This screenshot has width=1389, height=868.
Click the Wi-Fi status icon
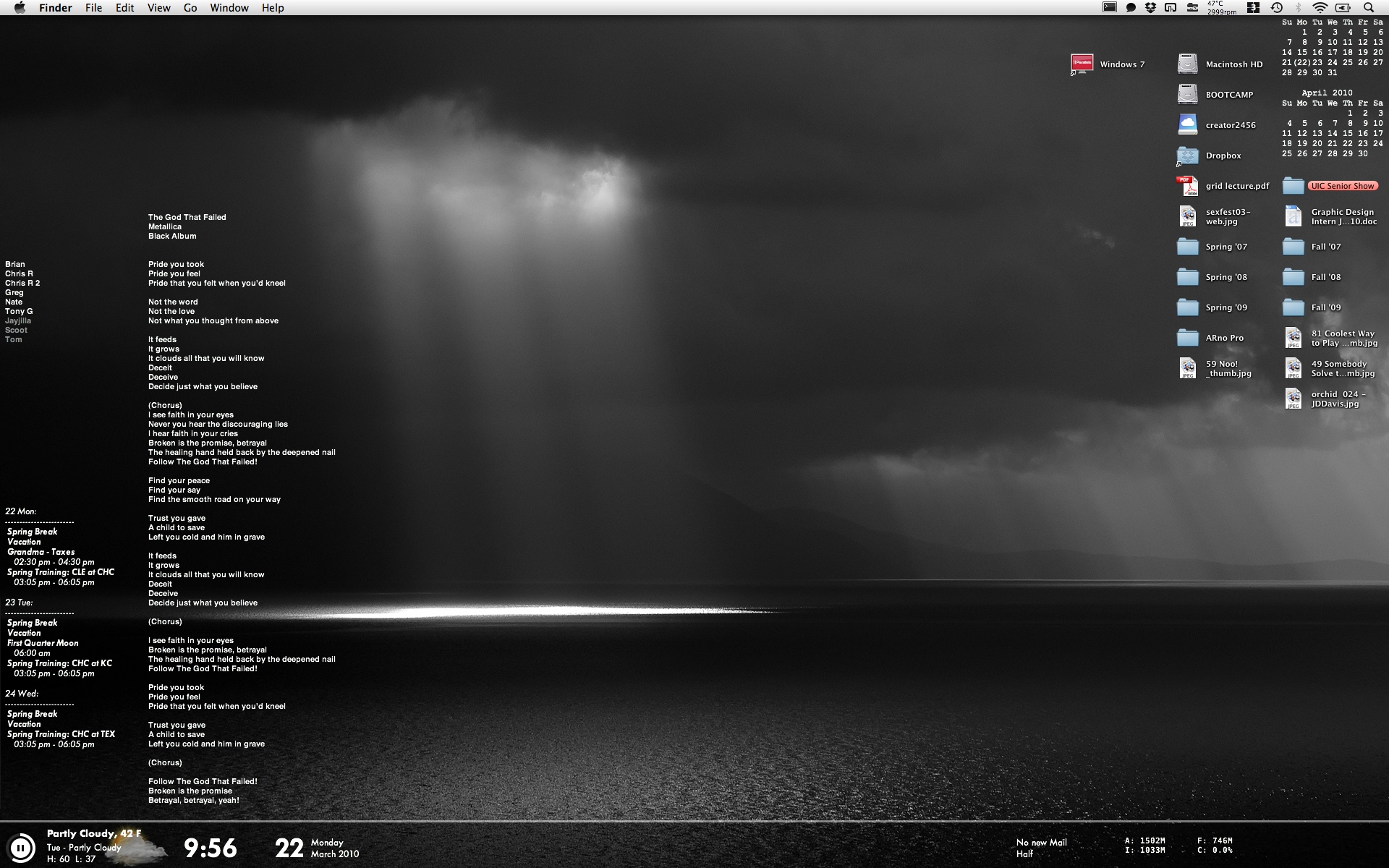[1320, 7]
